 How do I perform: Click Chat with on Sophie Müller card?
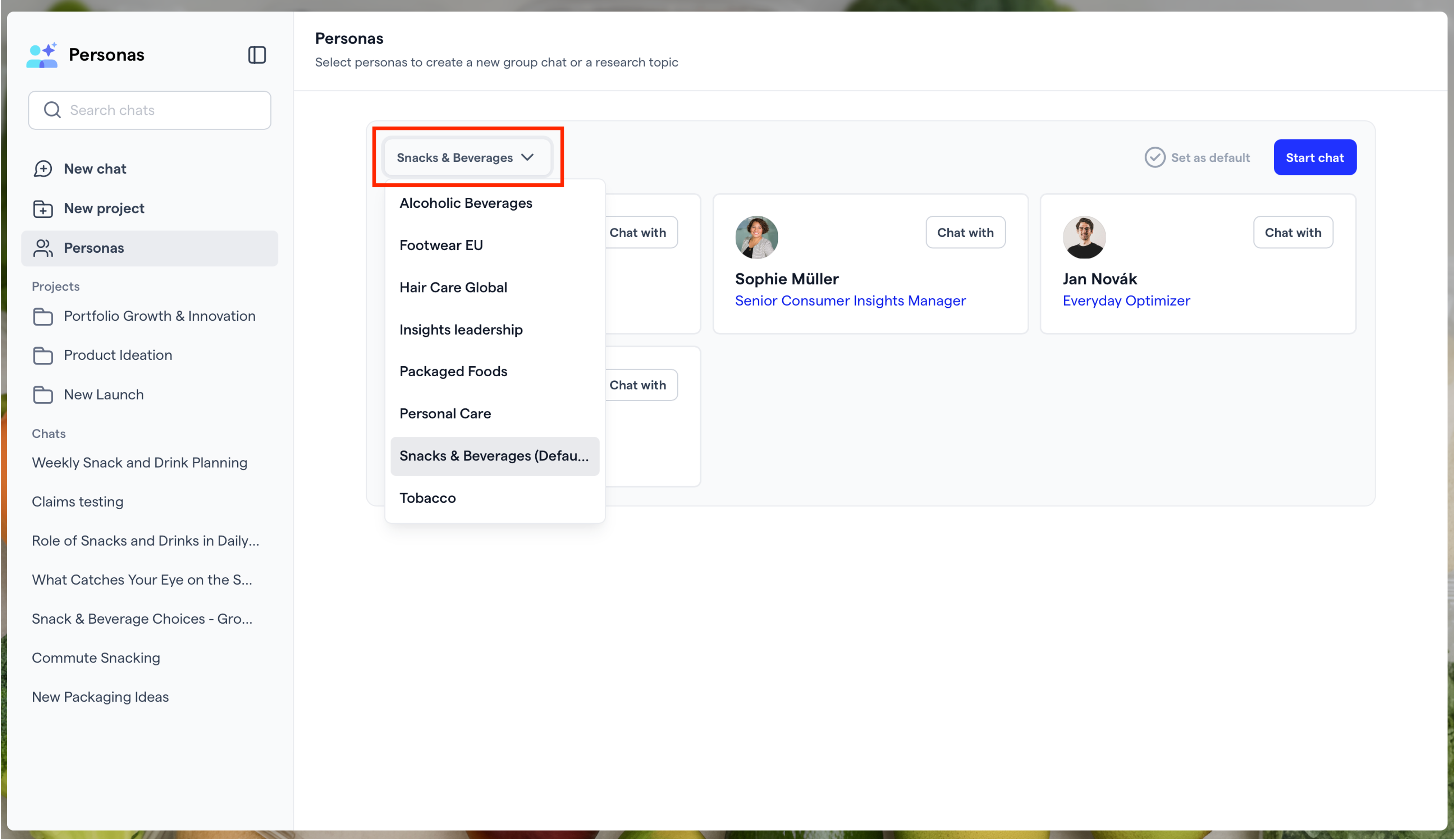coord(965,233)
